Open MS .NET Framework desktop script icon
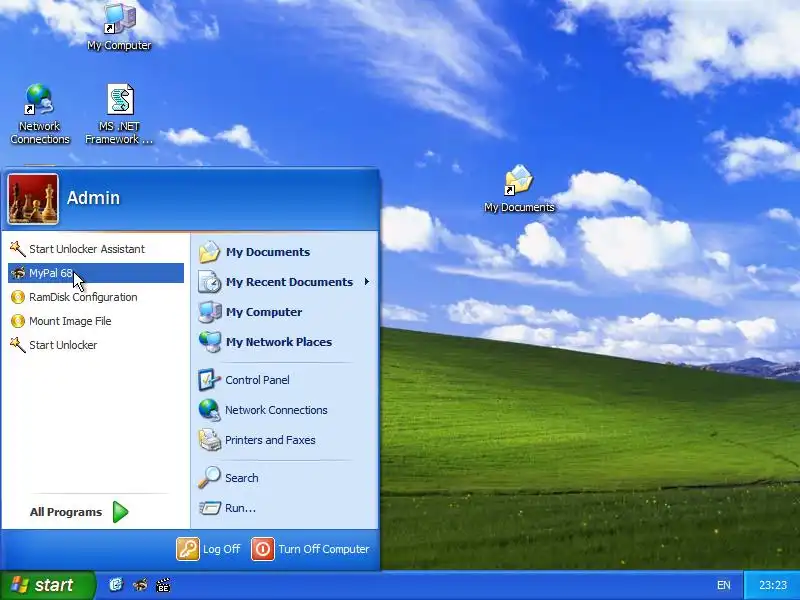The image size is (800, 600). pos(120,114)
